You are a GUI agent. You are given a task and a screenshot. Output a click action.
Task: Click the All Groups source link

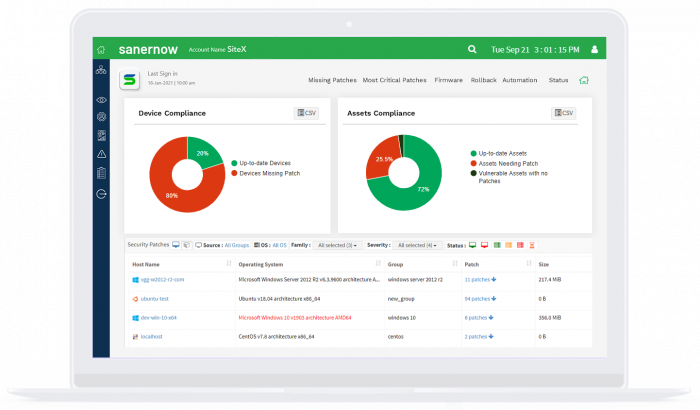[x=237, y=245]
